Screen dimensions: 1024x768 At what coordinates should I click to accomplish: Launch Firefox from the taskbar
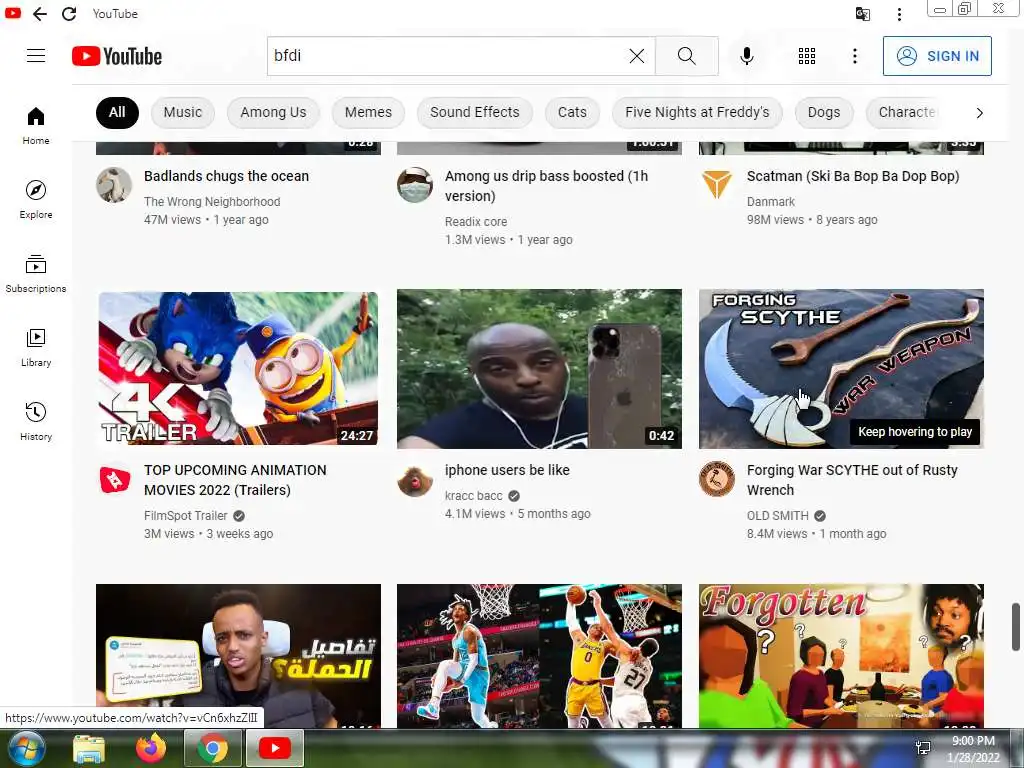151,748
